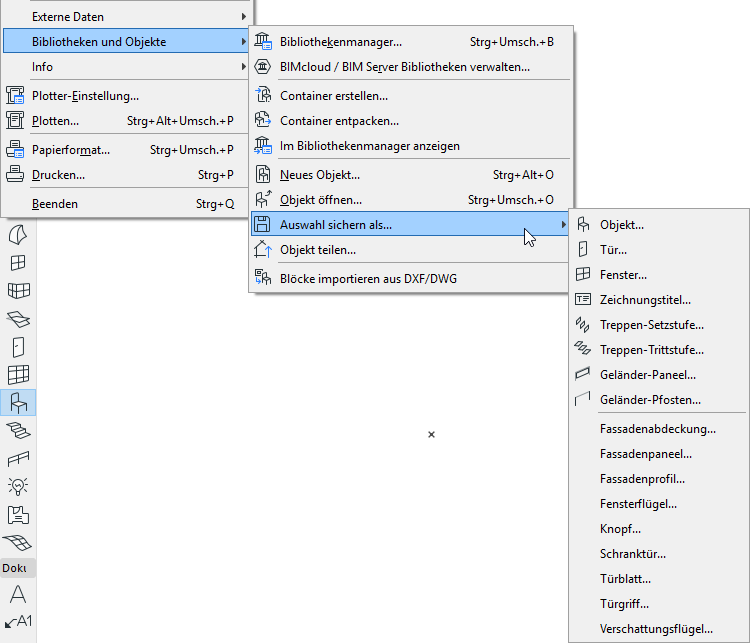Save selection as Türblatt...
This screenshot has width=750, height=643.
coord(658,578)
